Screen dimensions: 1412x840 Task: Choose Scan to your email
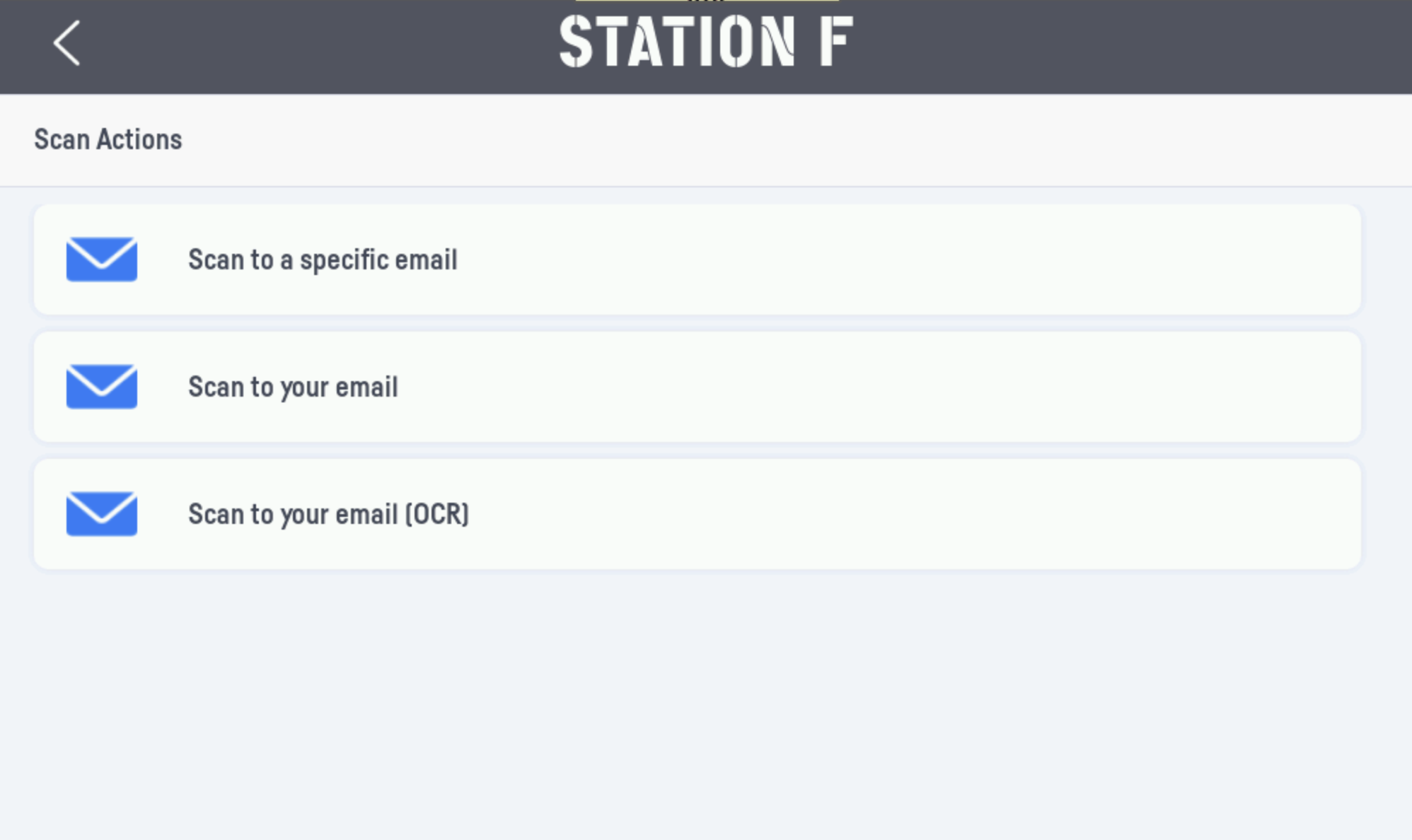click(x=698, y=387)
